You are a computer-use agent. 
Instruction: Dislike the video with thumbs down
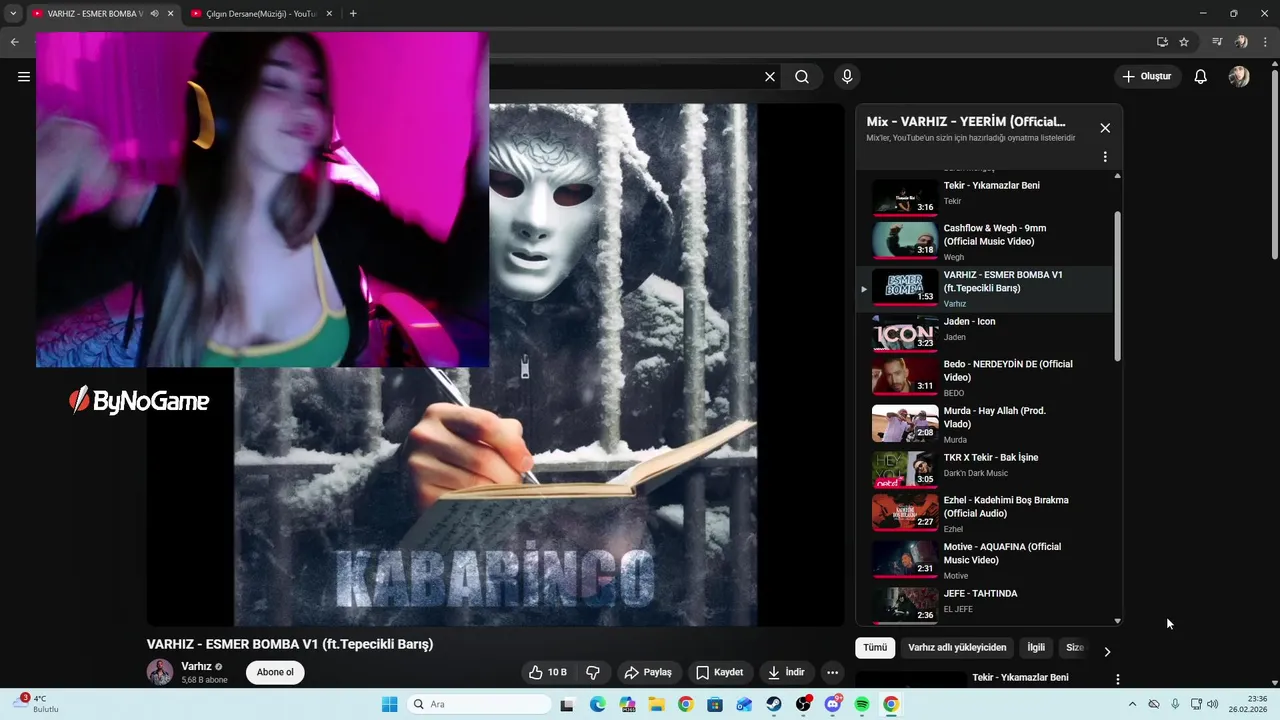593,672
